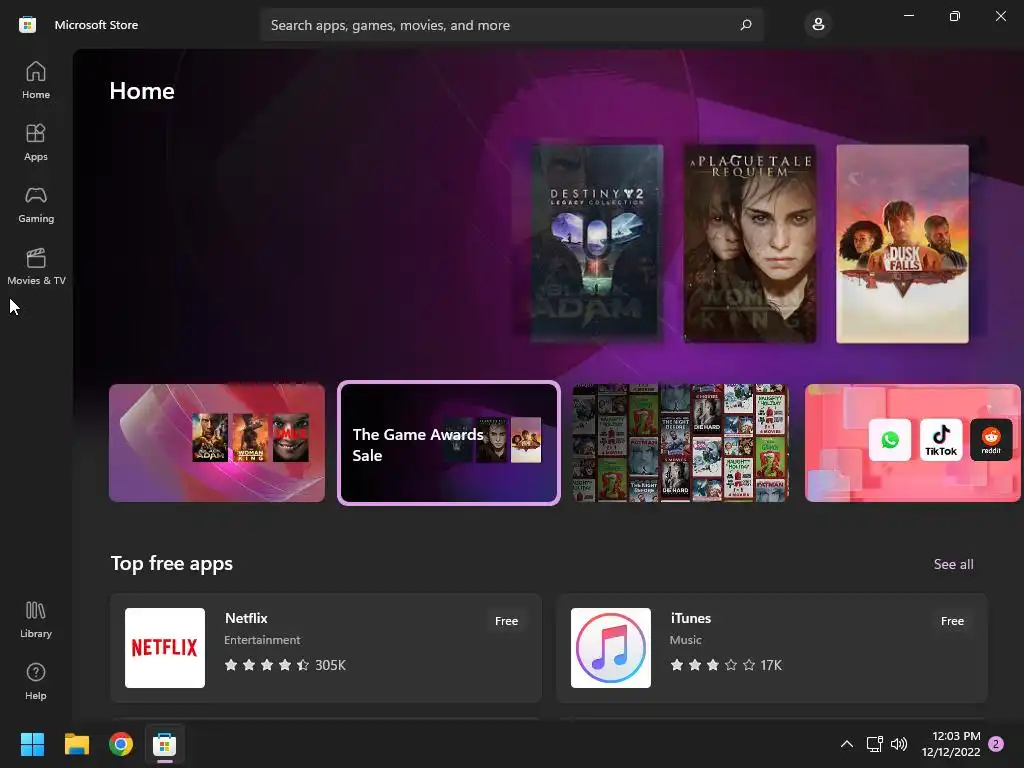Open the clock showing 12:03 PM

(x=951, y=744)
